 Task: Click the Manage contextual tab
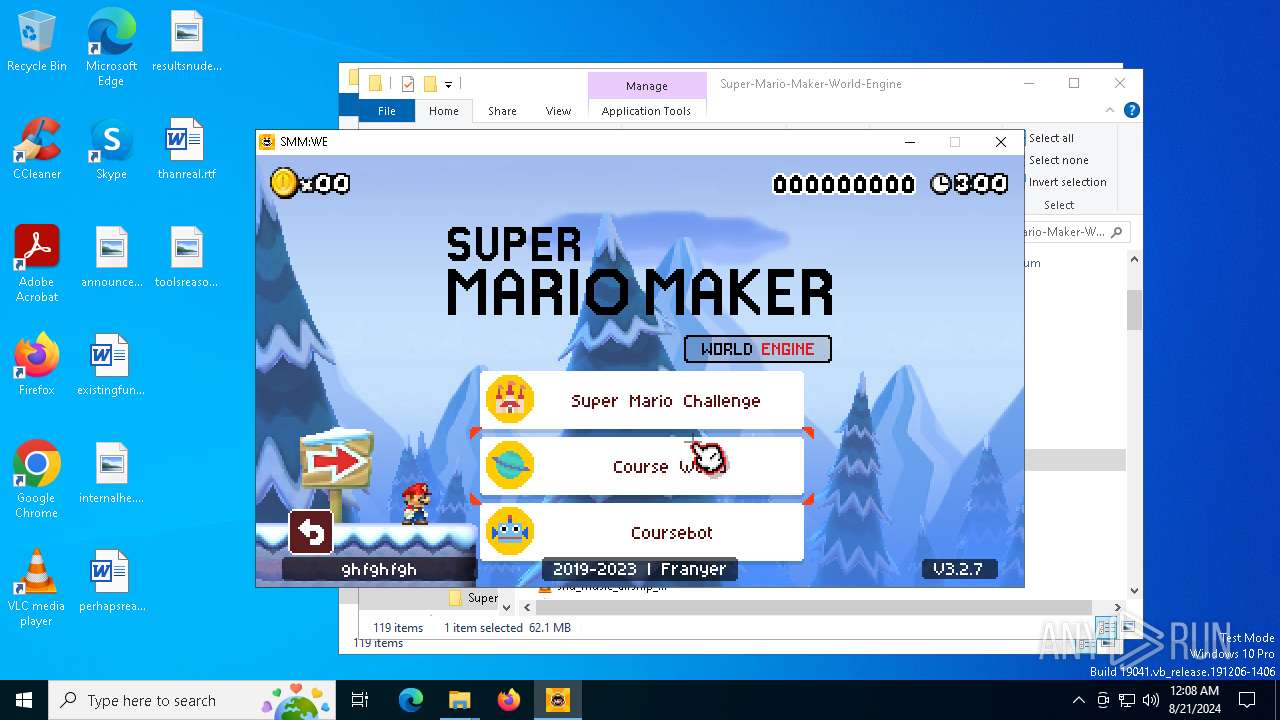point(646,86)
